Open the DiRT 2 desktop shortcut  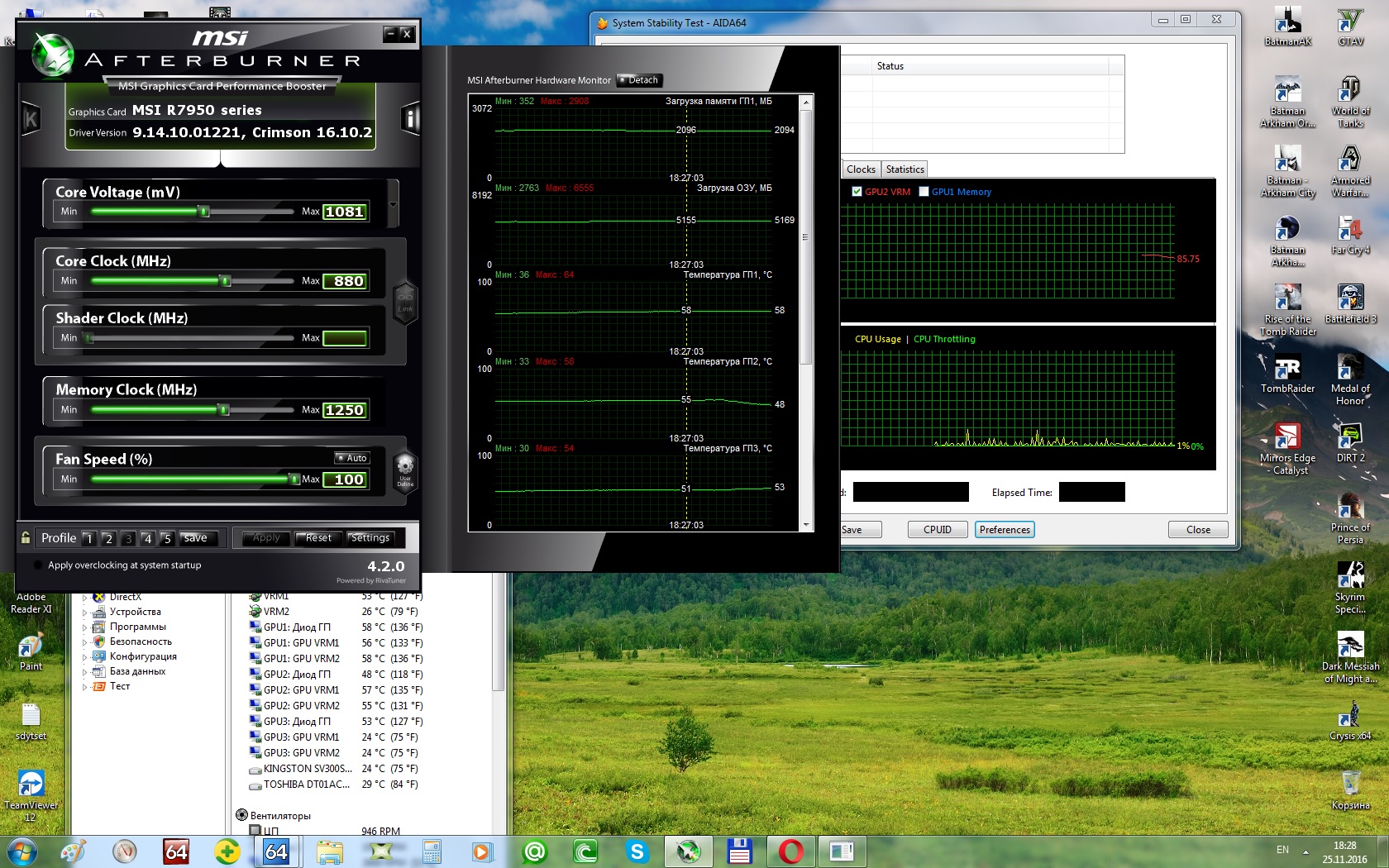click(1350, 444)
